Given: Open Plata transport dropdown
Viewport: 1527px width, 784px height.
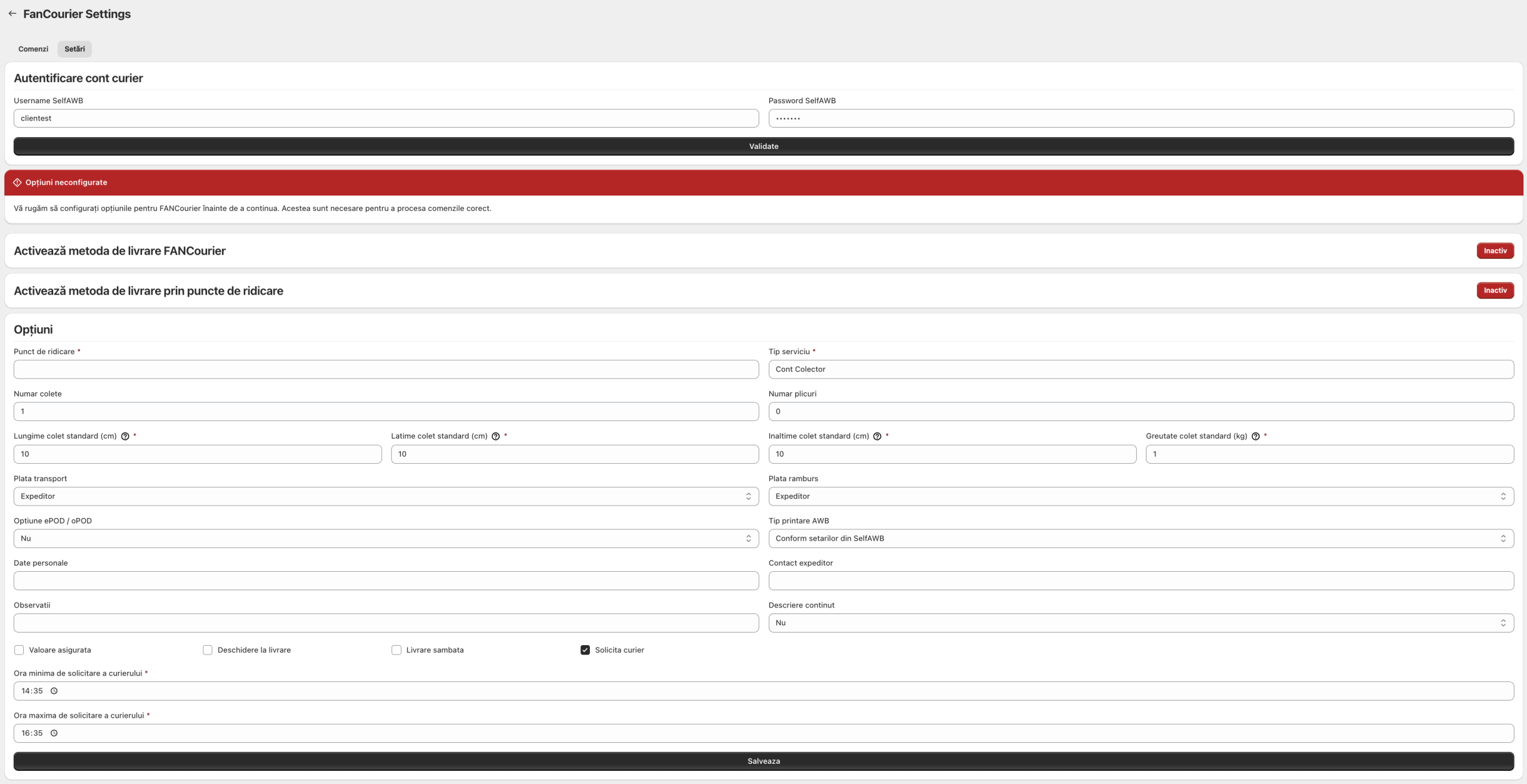Looking at the screenshot, I should pos(386,496).
